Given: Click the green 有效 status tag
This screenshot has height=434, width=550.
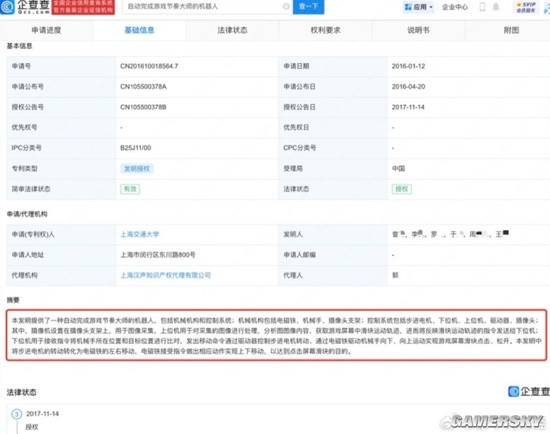Looking at the screenshot, I should tap(130, 189).
